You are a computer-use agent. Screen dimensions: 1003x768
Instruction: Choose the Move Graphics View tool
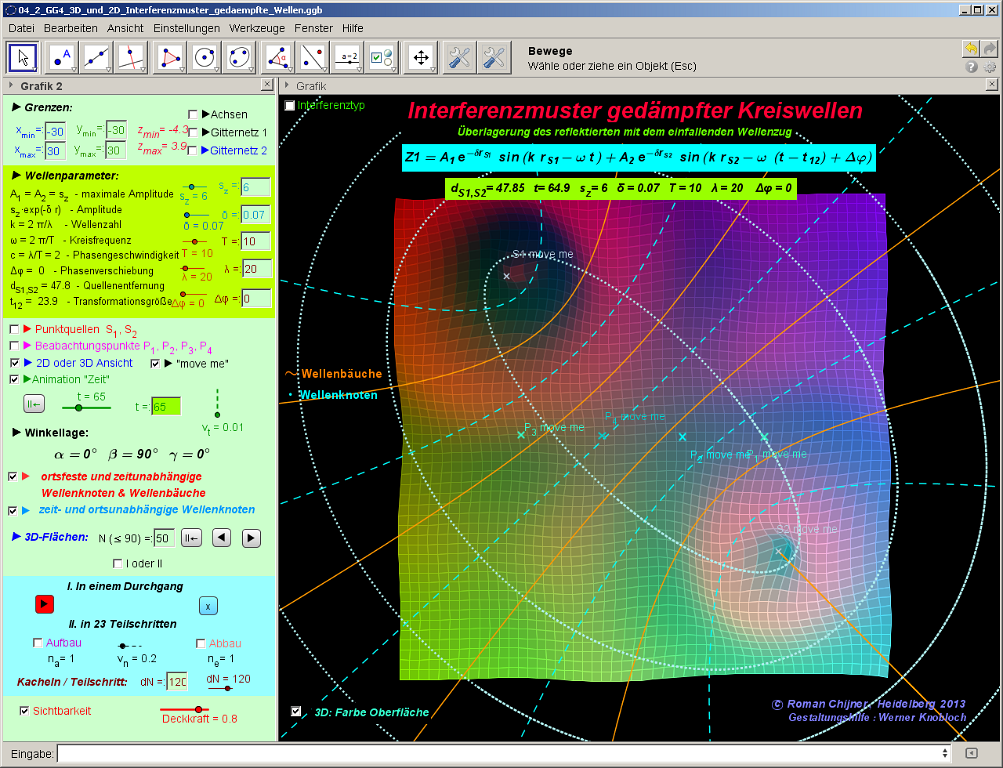click(x=421, y=58)
